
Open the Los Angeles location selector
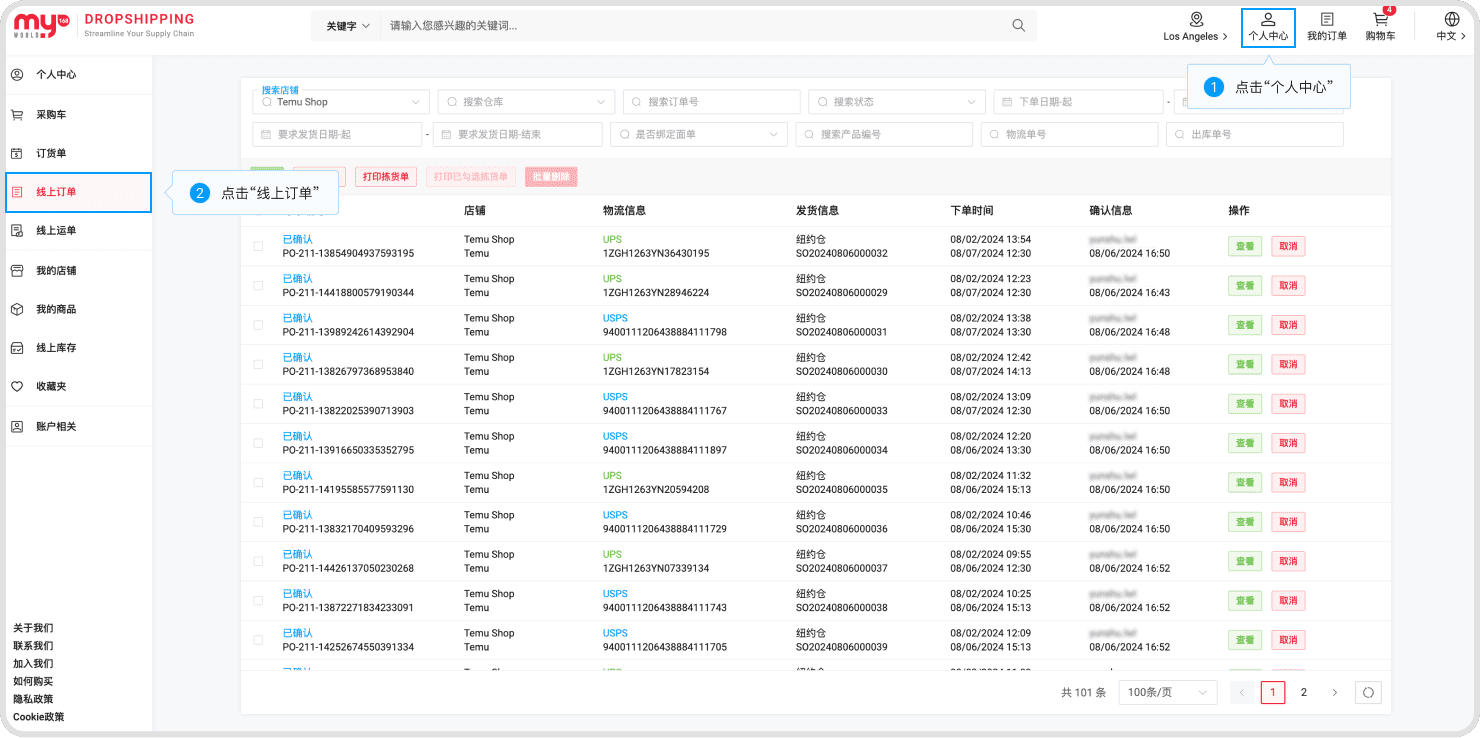[x=1196, y=27]
